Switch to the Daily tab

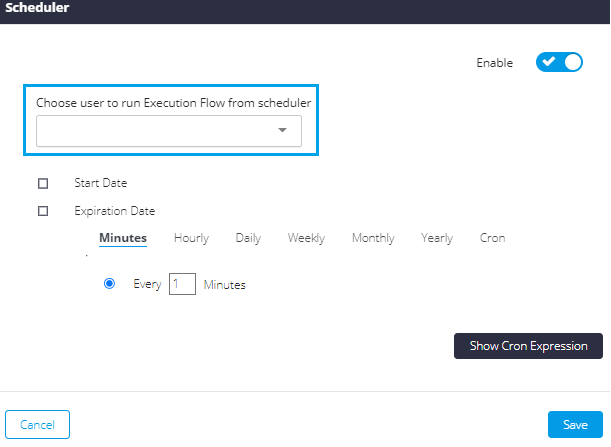[248, 238]
